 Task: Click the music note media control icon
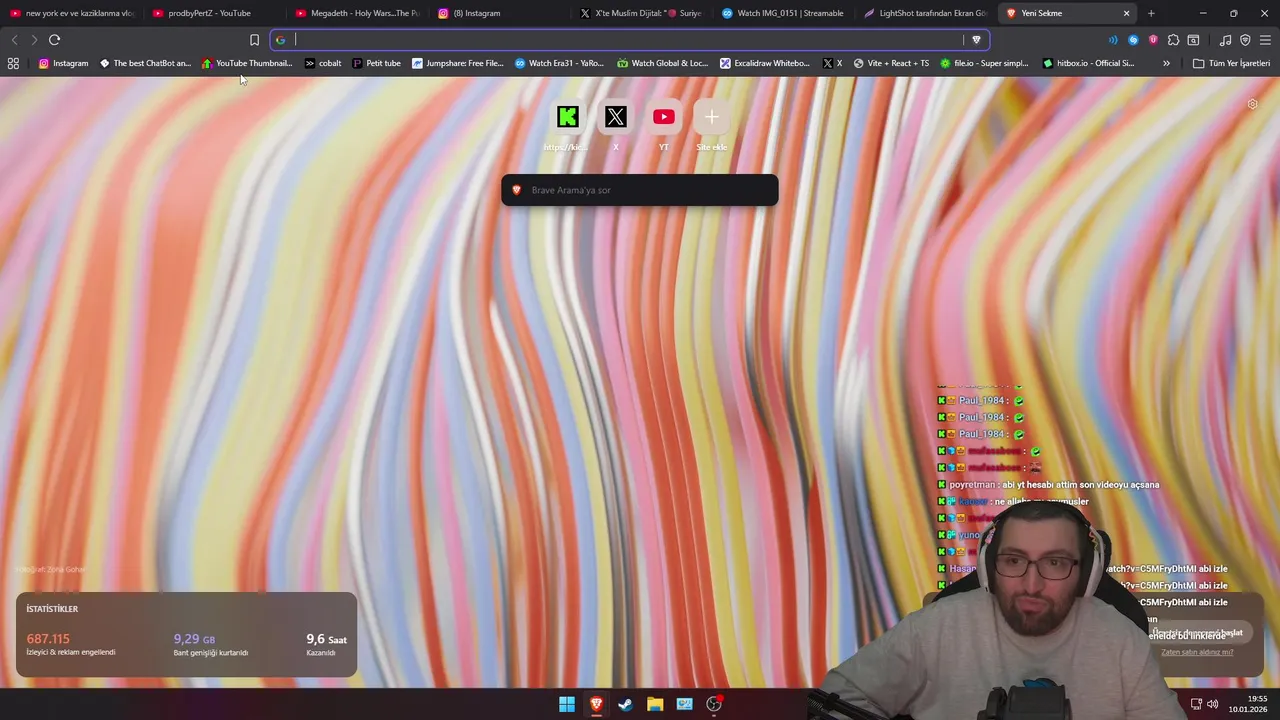[x=1225, y=40]
